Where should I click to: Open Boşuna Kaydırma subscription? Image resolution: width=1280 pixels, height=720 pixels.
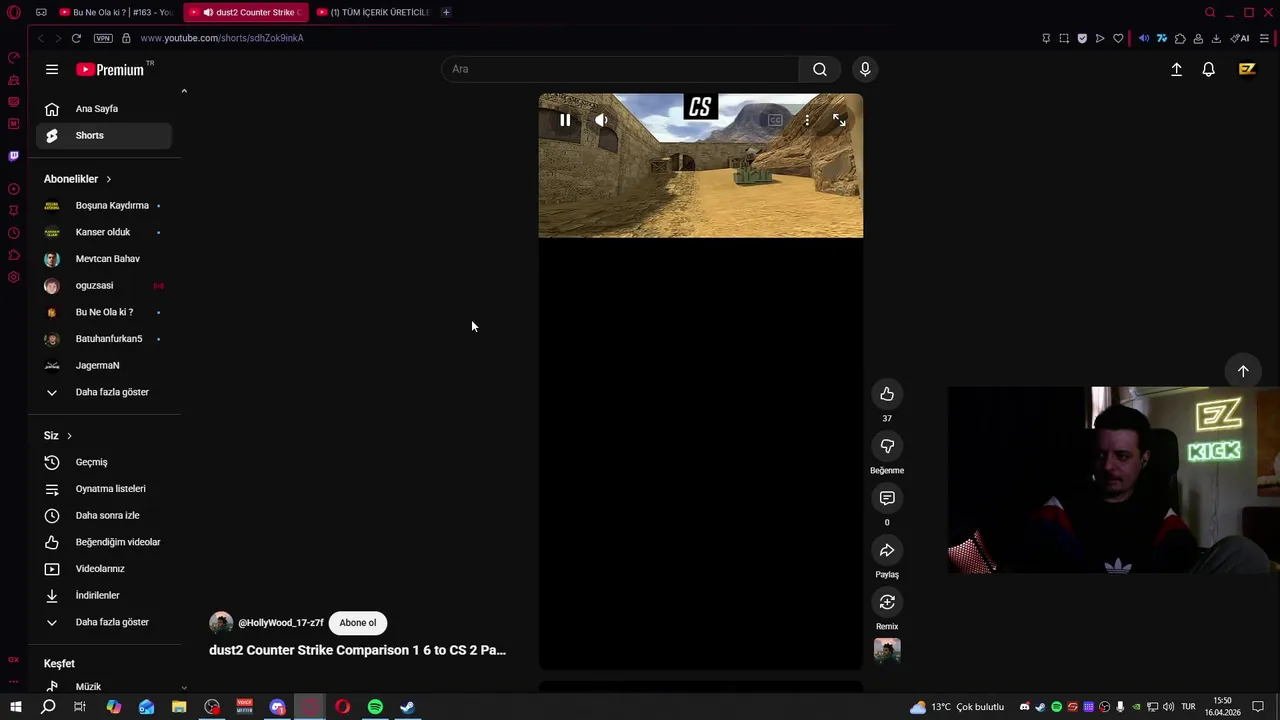coord(104,206)
